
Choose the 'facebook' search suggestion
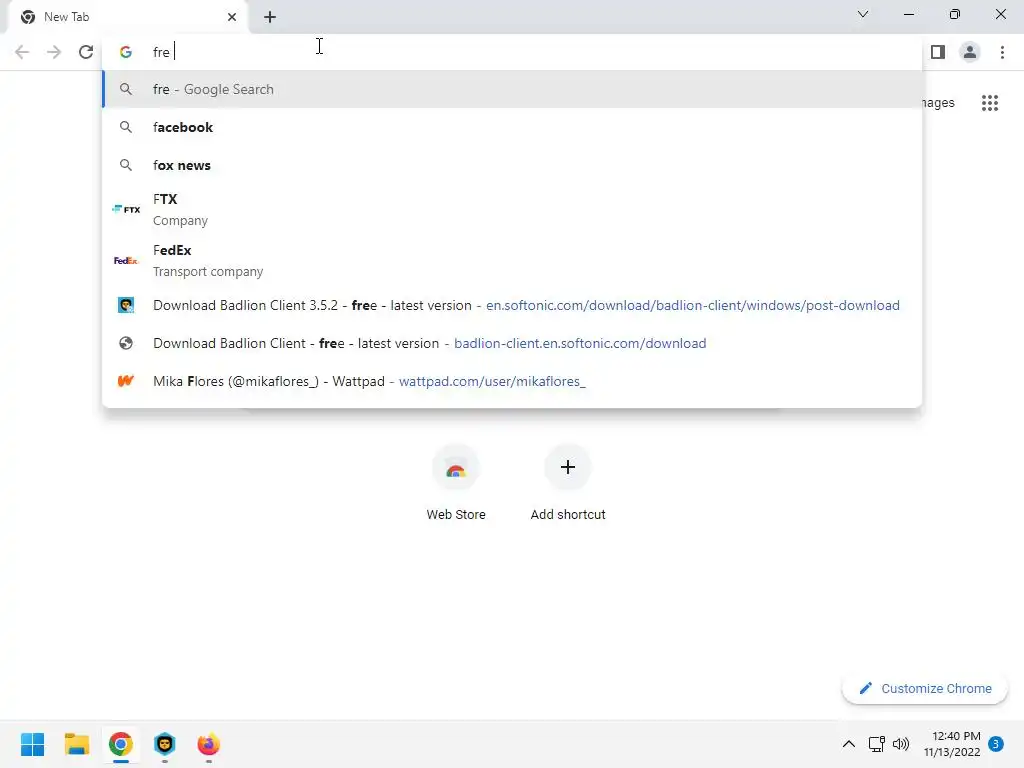pyautogui.click(x=512, y=127)
